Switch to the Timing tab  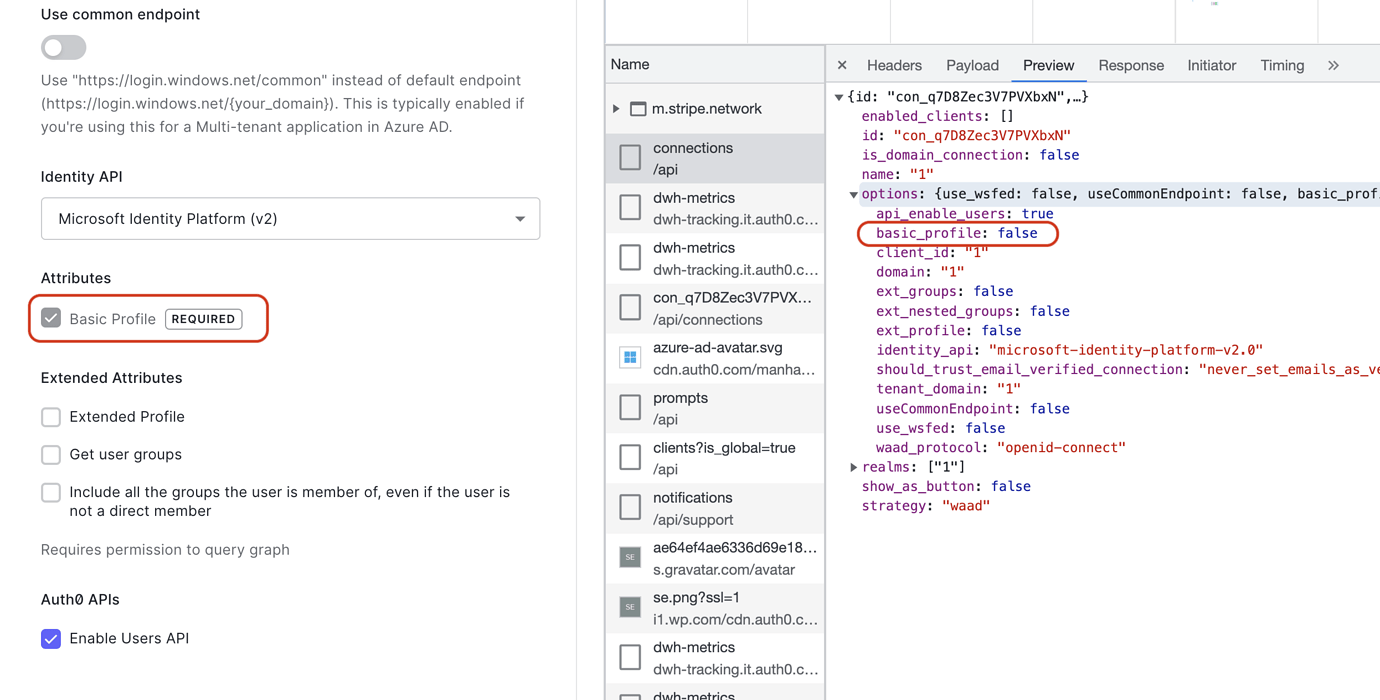point(1282,65)
